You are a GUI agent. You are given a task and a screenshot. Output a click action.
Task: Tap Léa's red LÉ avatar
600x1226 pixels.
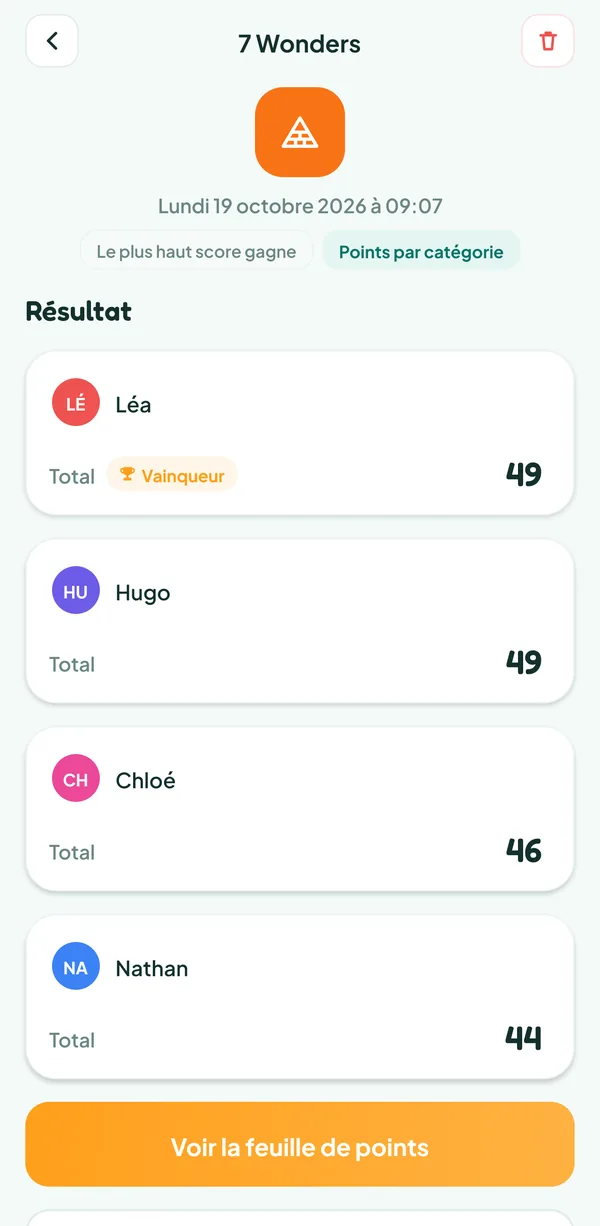click(76, 403)
